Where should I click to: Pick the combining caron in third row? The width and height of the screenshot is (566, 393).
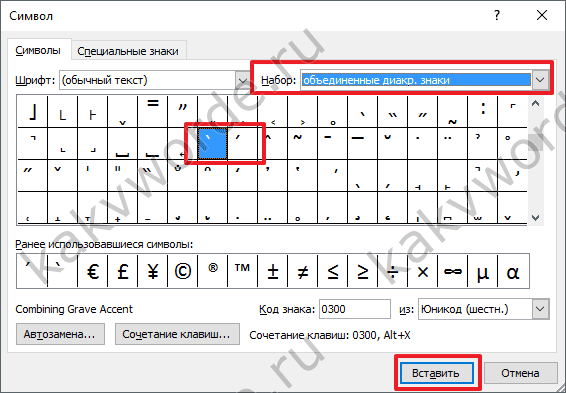(x=62, y=175)
